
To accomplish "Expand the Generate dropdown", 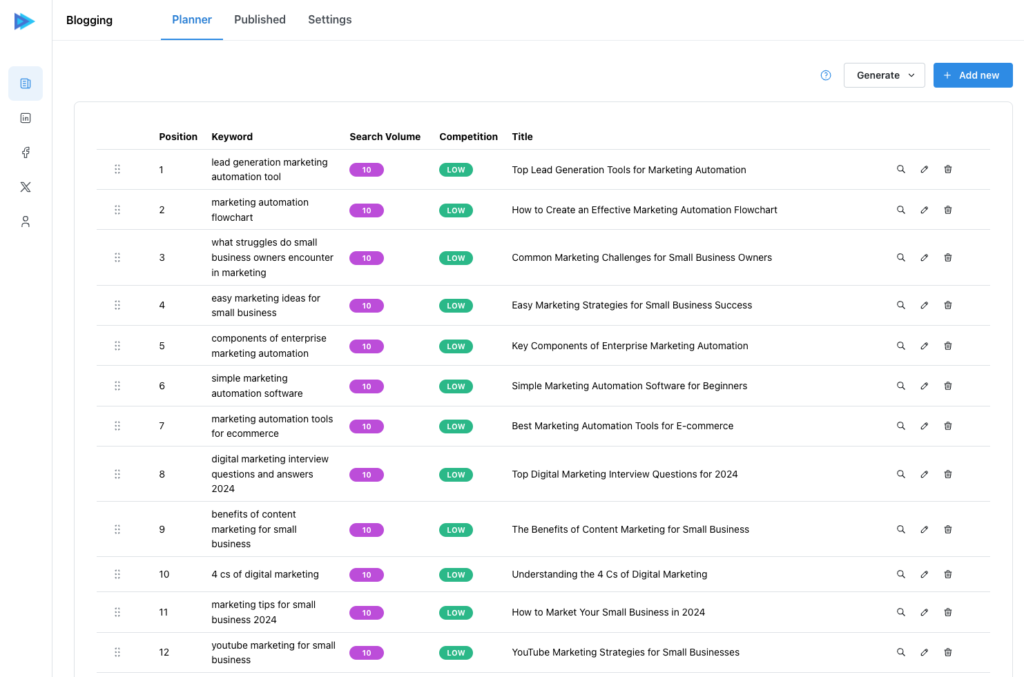I will pyautogui.click(x=885, y=75).
